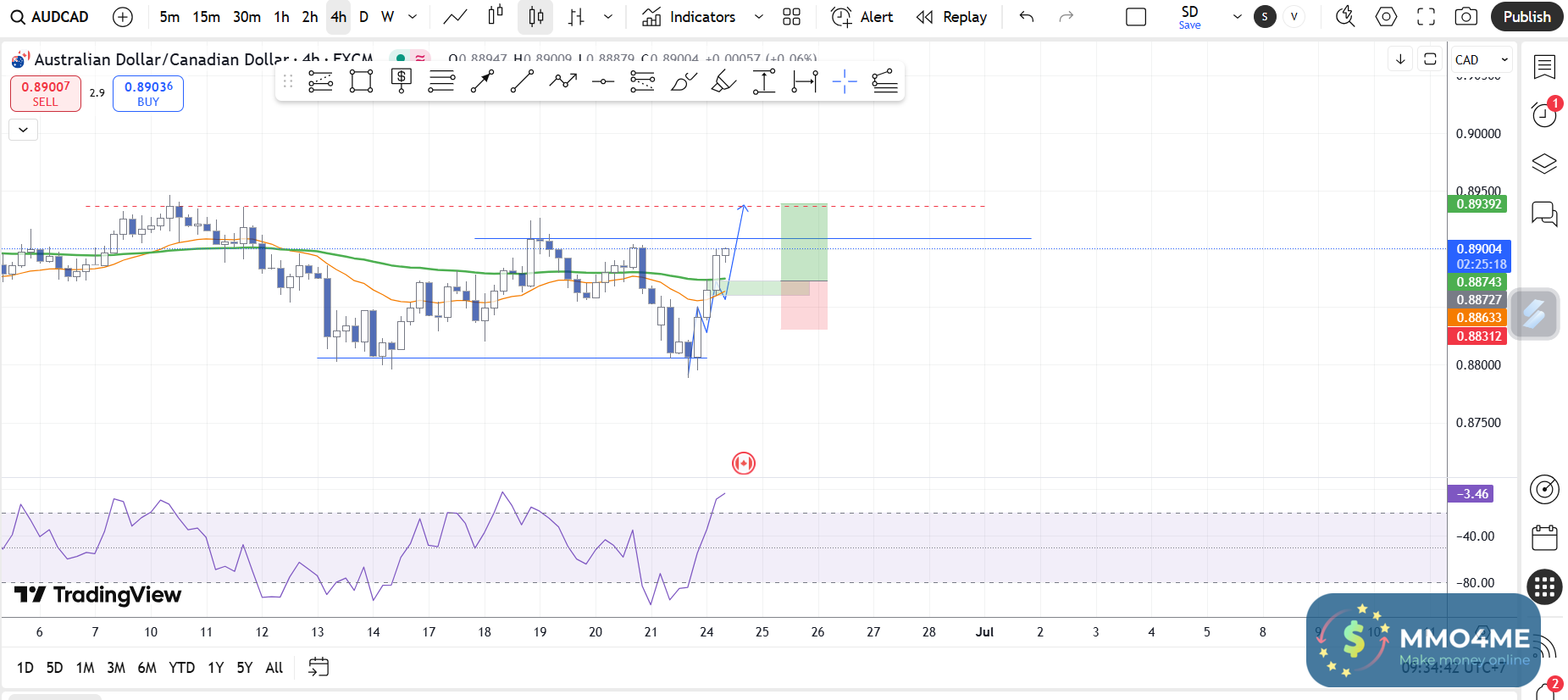The image size is (1568, 700).
Task: Select the YTD date range
Action: point(181,668)
